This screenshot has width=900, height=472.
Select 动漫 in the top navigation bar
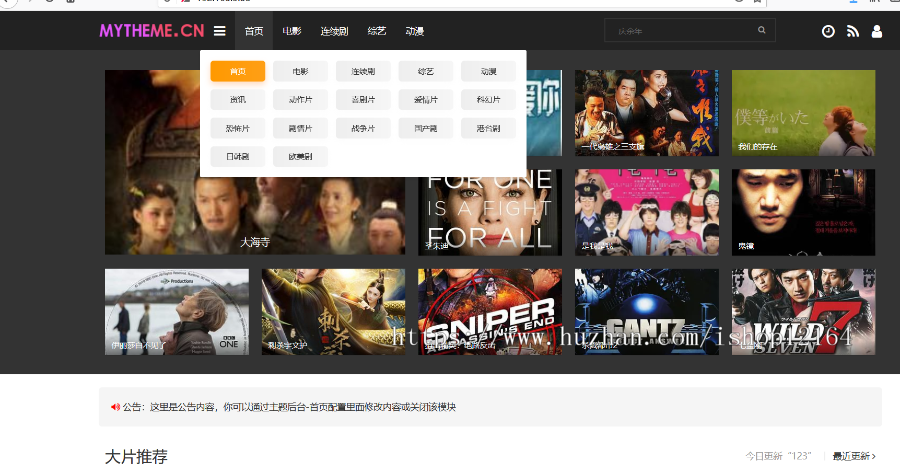414,31
